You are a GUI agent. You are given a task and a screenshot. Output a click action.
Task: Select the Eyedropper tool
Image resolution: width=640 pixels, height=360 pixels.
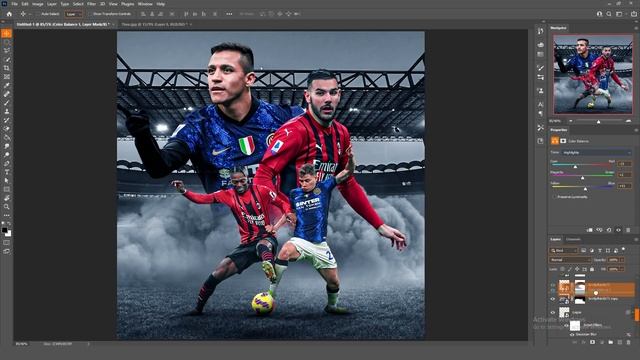pyautogui.click(x=7, y=85)
